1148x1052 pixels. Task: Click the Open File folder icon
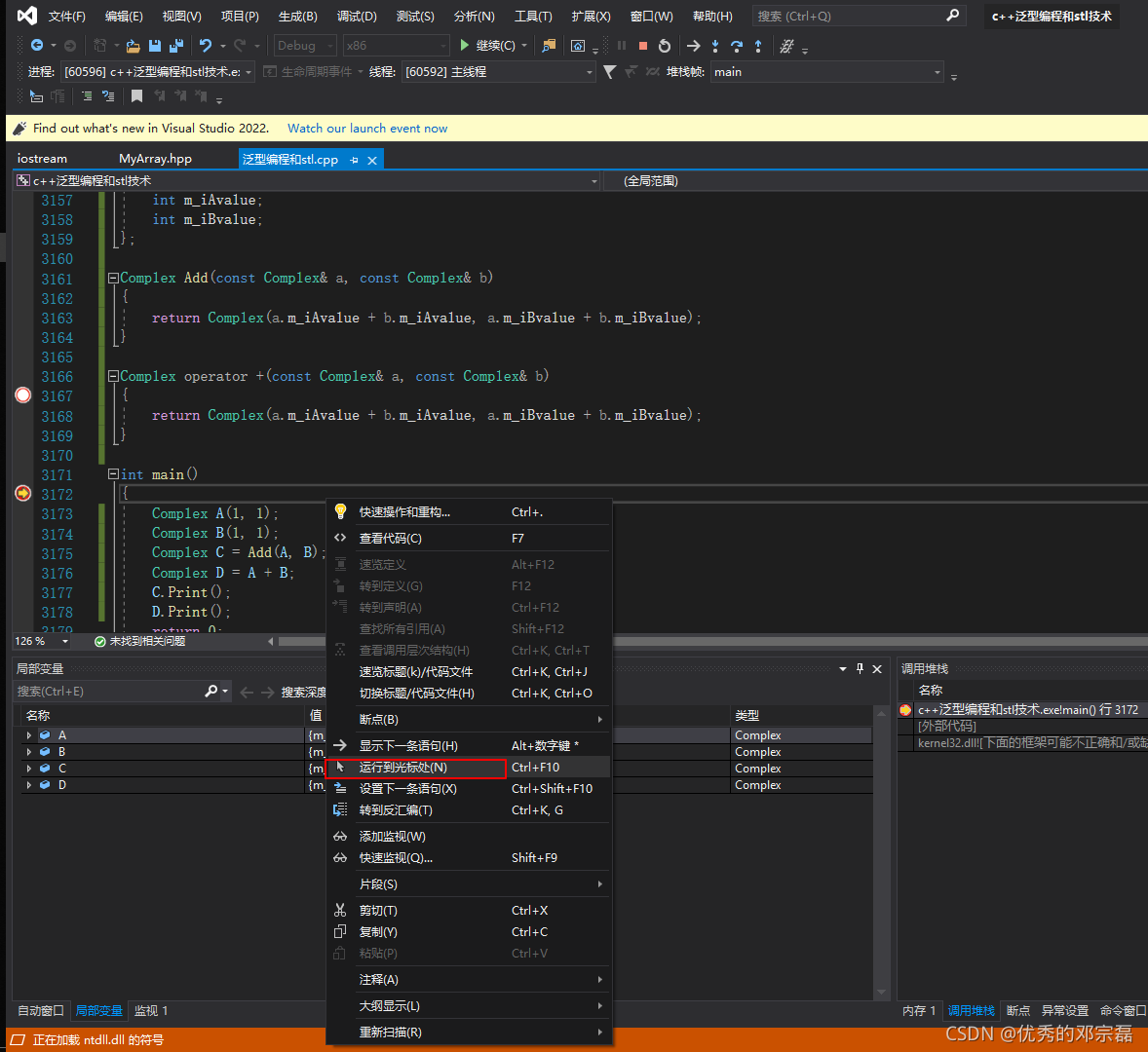point(134,46)
